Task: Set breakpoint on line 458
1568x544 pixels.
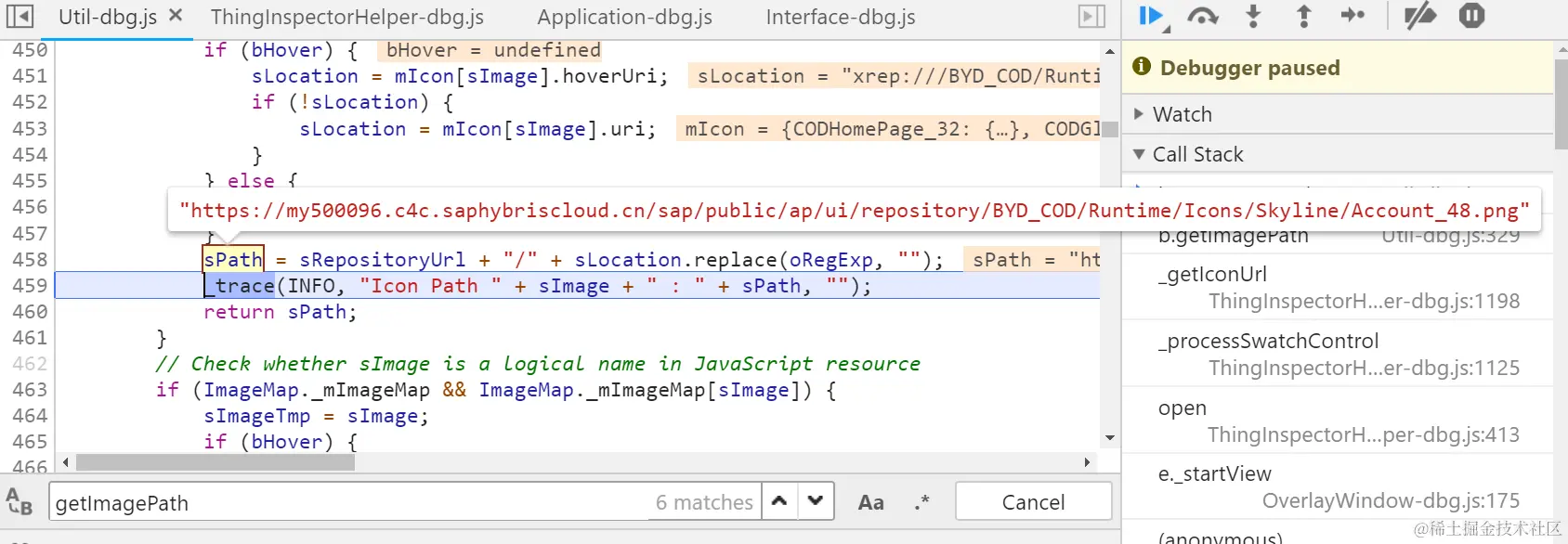Action: (30, 259)
